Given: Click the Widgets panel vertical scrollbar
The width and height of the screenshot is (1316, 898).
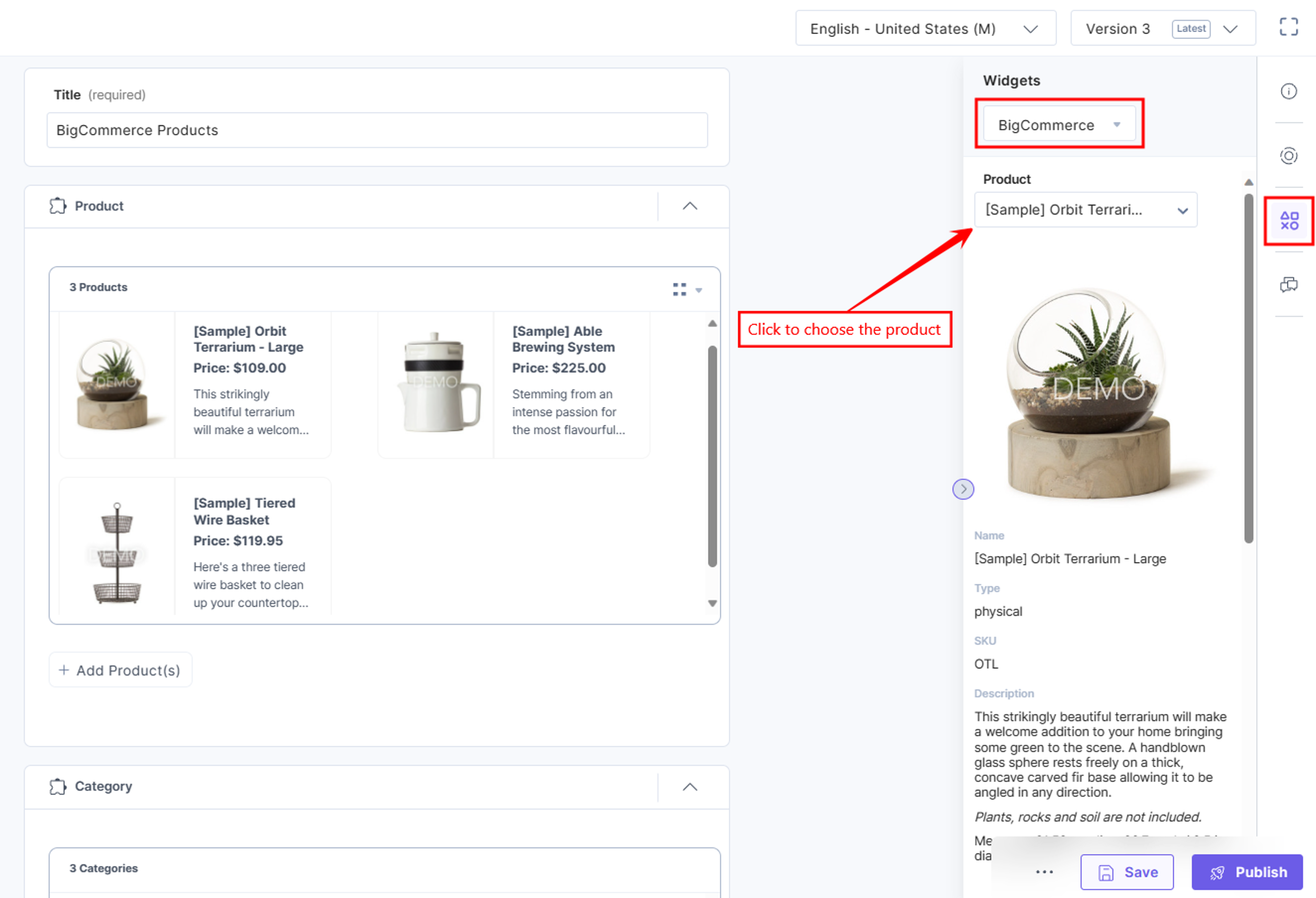Looking at the screenshot, I should tap(1248, 368).
